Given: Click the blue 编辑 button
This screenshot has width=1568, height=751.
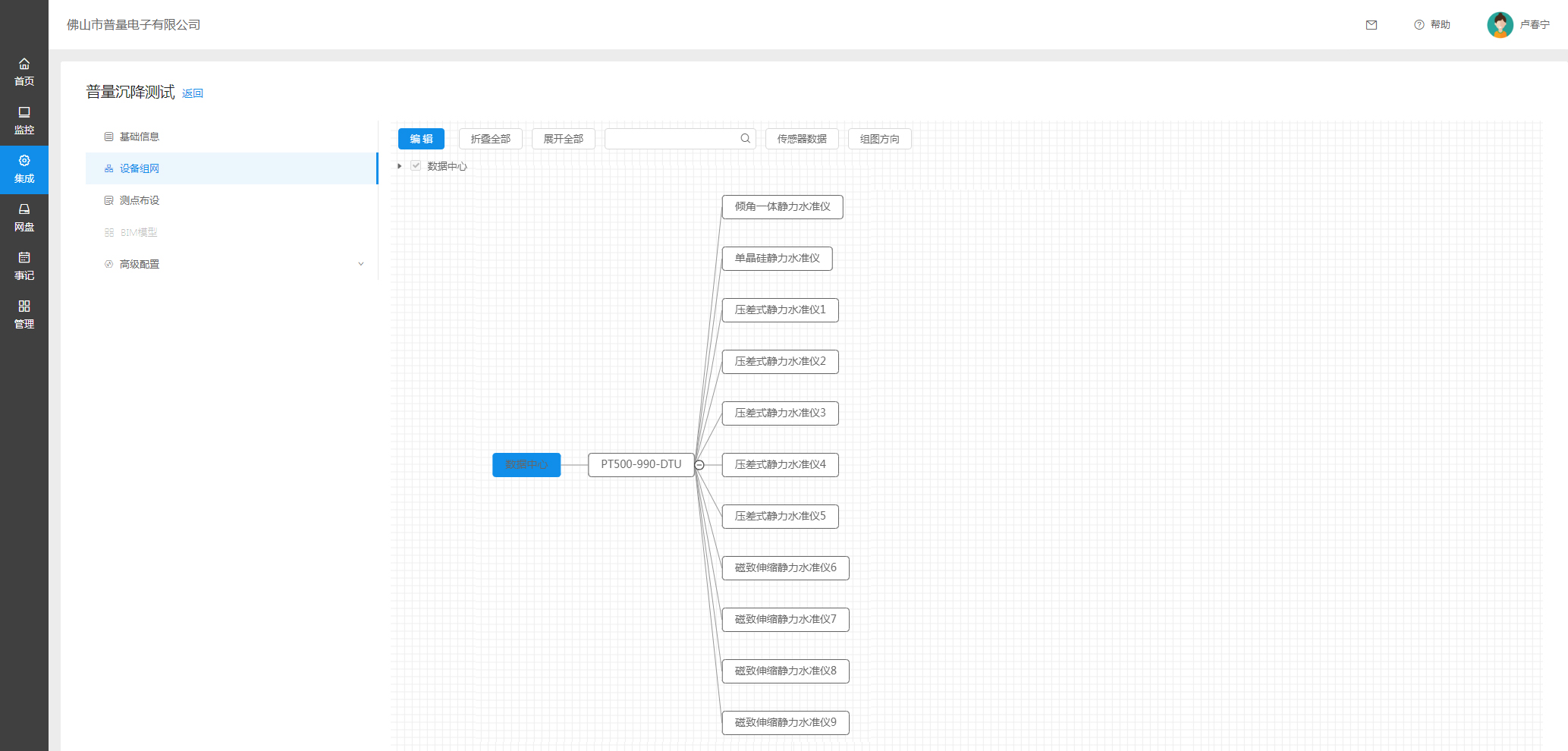Looking at the screenshot, I should (x=421, y=139).
